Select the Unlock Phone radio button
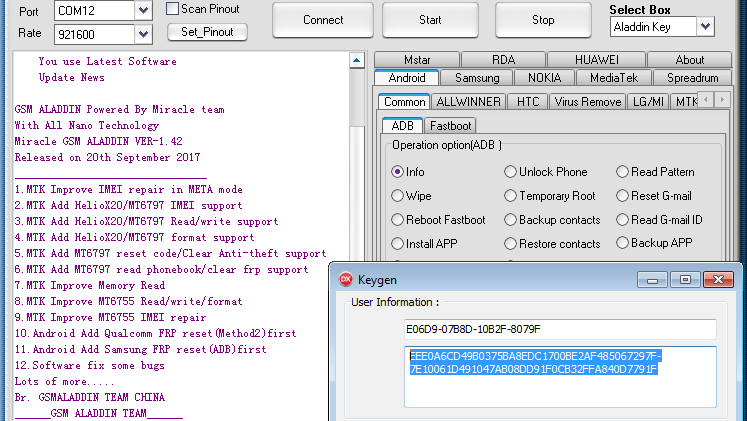The width and height of the screenshot is (747, 421). 510,171
